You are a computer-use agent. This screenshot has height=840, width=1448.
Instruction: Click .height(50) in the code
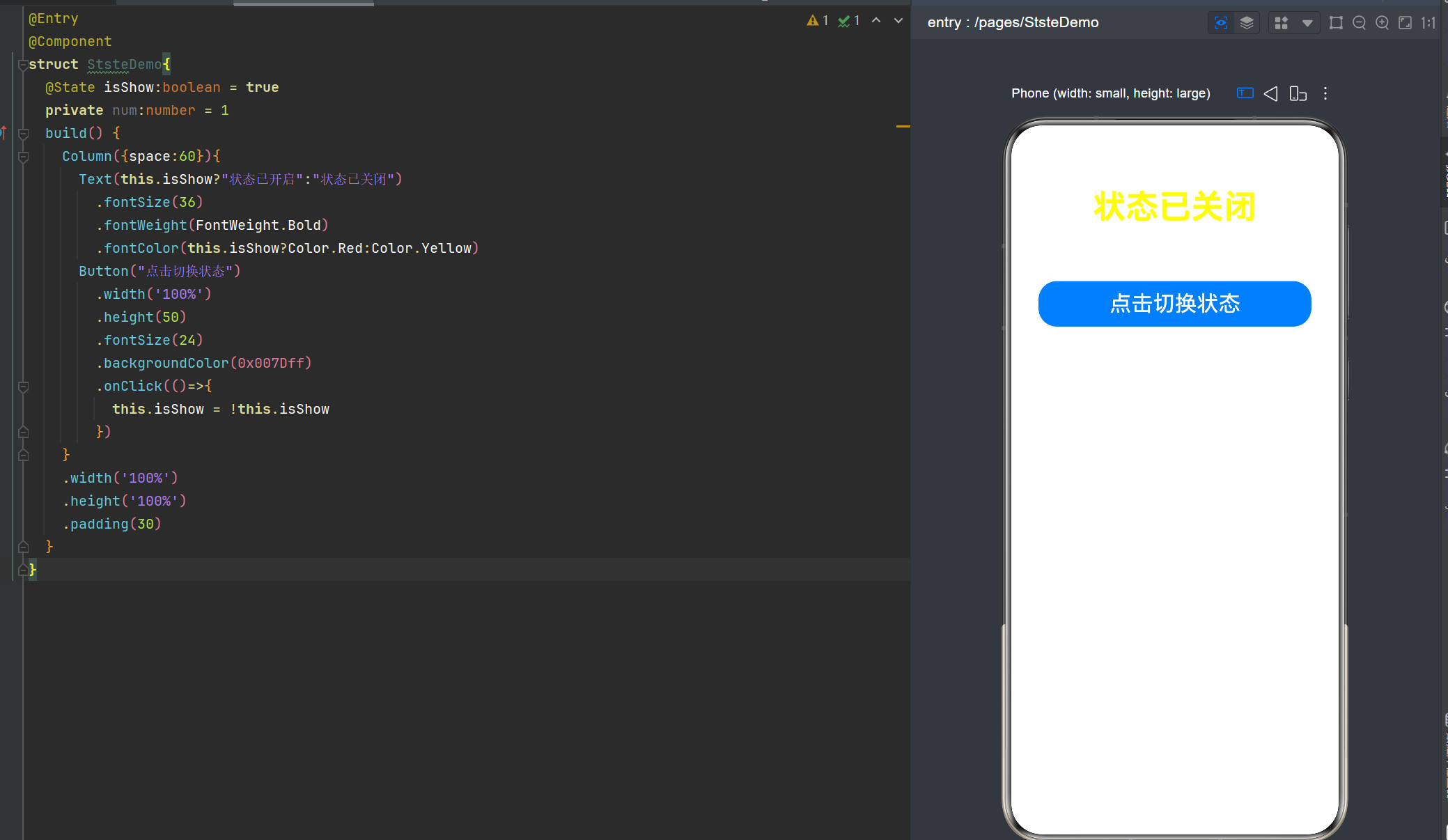coord(141,318)
